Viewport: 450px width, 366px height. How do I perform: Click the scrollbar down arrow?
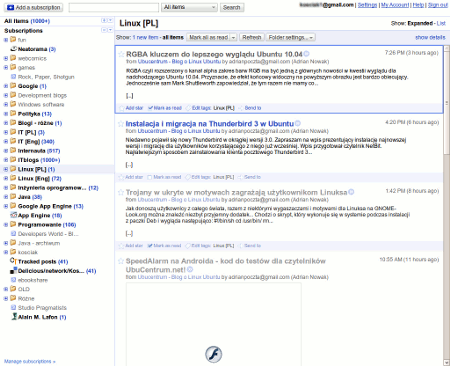[446, 362]
